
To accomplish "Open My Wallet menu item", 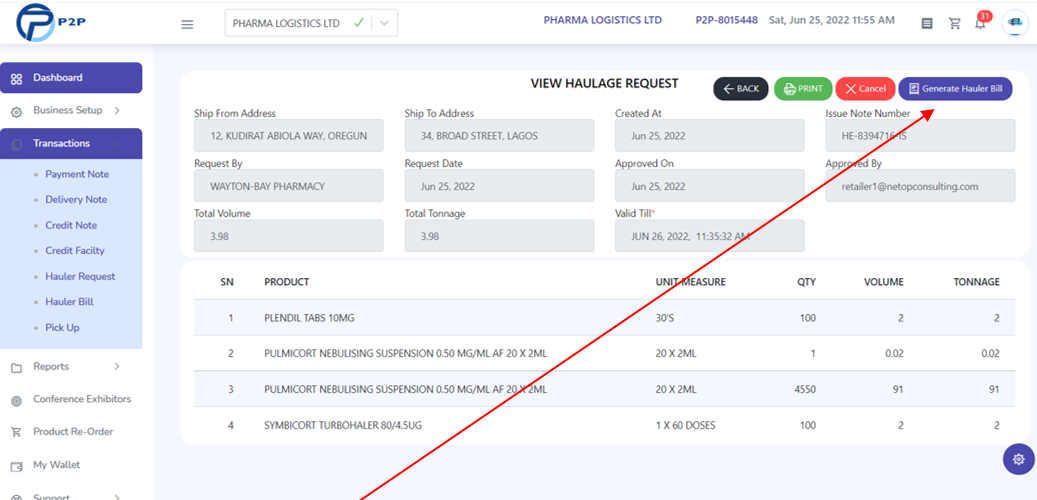I will (x=57, y=465).
